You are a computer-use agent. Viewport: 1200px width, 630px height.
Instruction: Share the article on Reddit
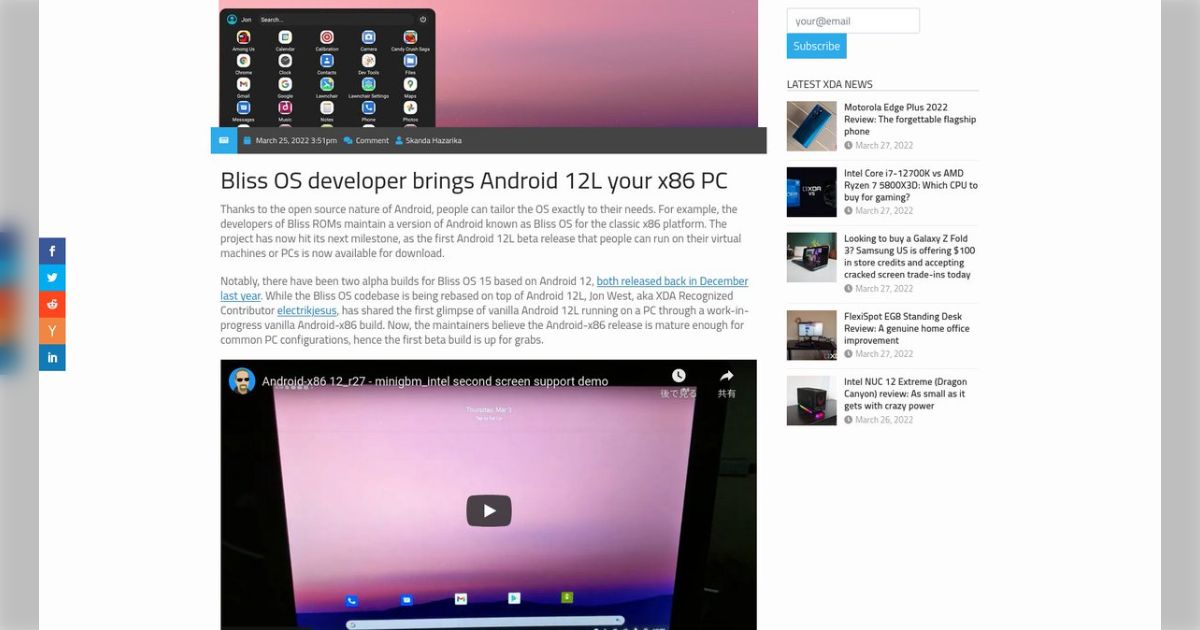click(x=52, y=304)
